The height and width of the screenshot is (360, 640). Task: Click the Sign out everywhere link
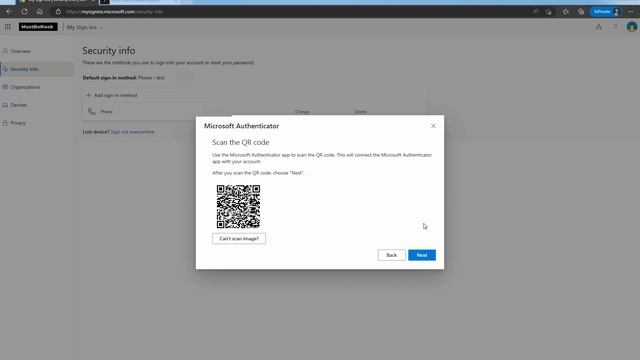(x=132, y=132)
